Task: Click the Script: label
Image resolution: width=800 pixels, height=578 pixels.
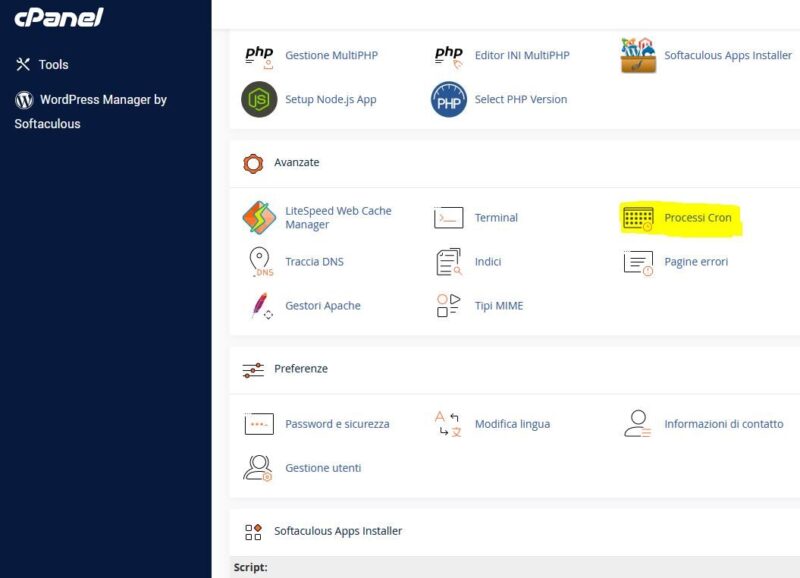Action: point(250,567)
